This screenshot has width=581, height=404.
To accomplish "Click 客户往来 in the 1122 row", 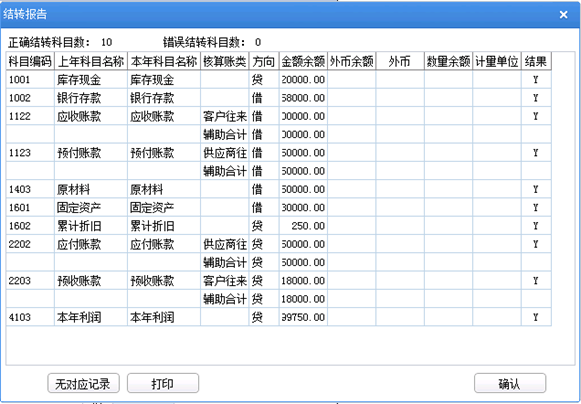I will pos(225,116).
